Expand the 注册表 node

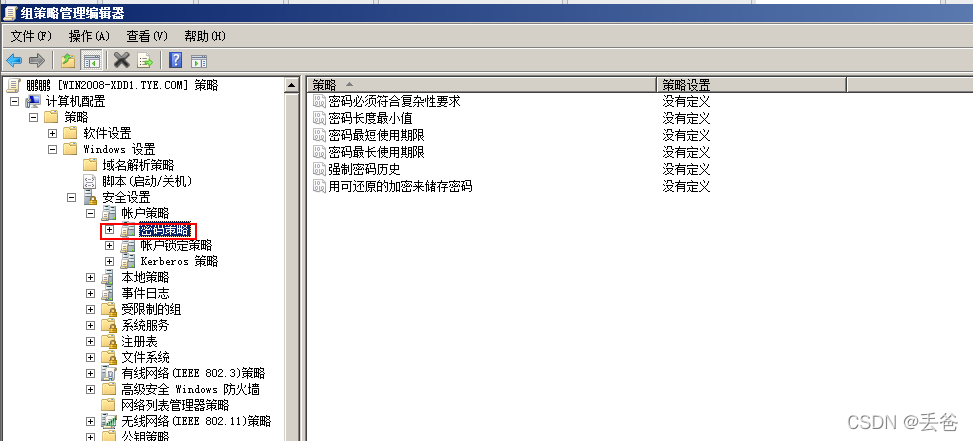(x=91, y=342)
